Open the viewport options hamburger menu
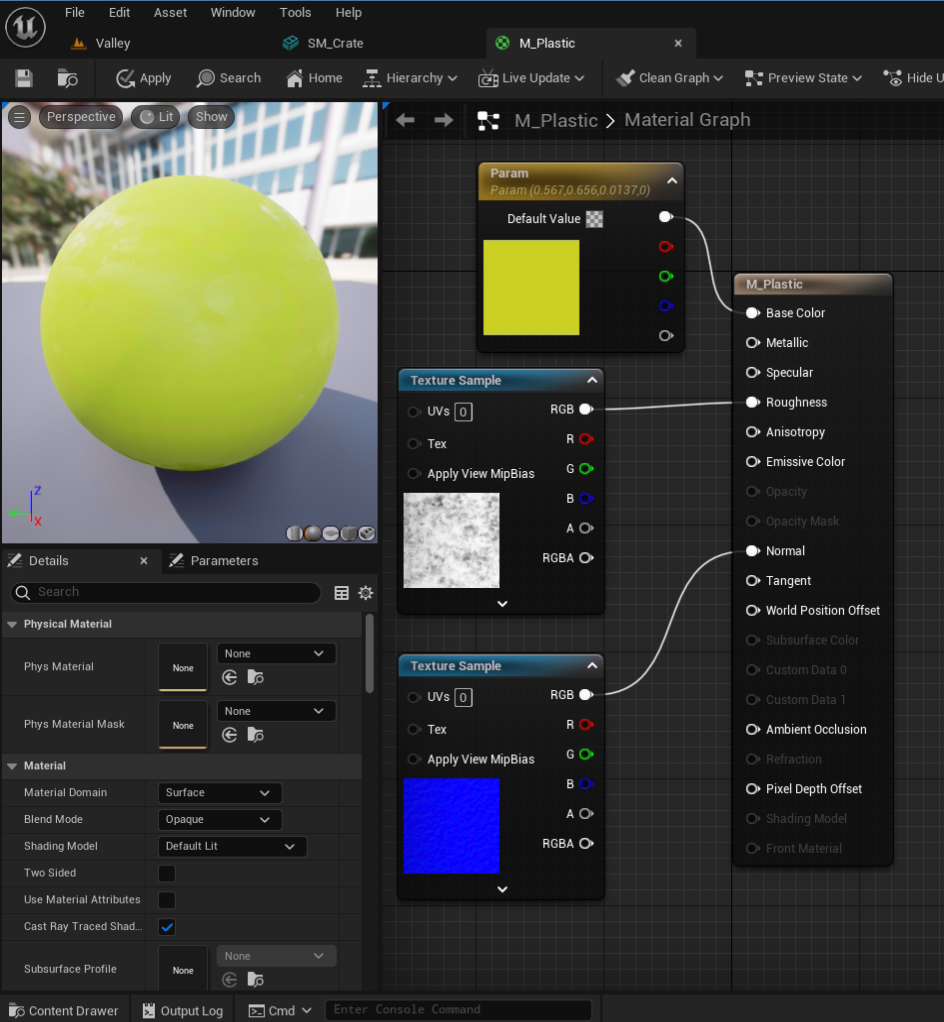 coord(18,116)
